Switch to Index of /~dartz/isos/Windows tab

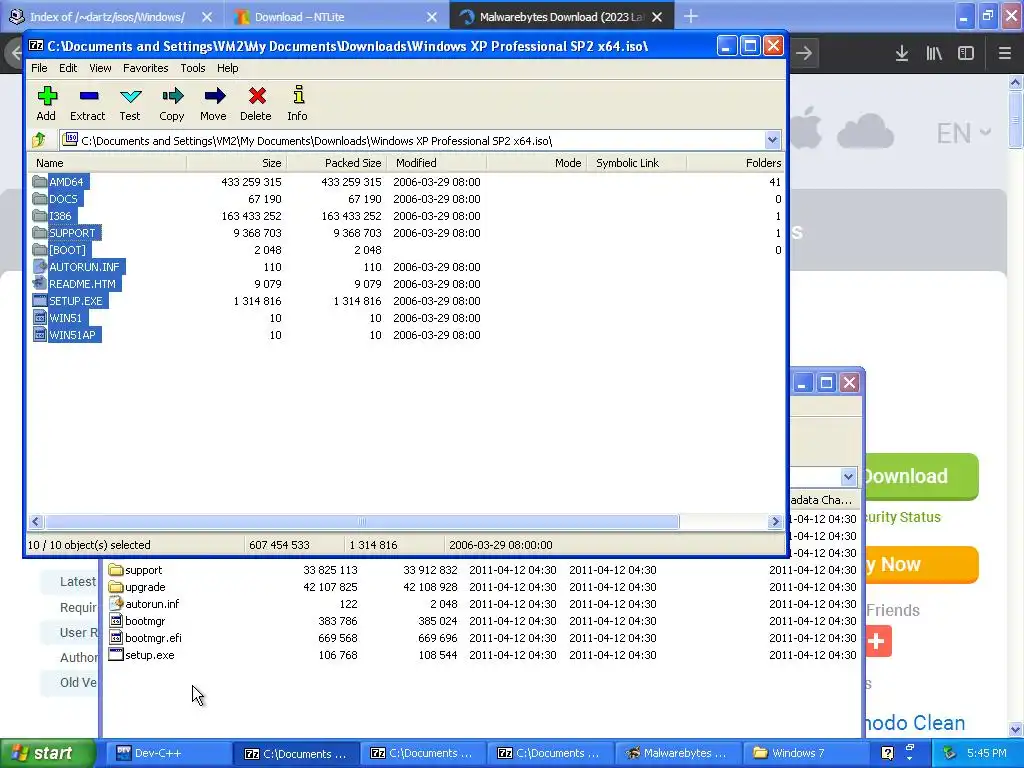(x=107, y=17)
